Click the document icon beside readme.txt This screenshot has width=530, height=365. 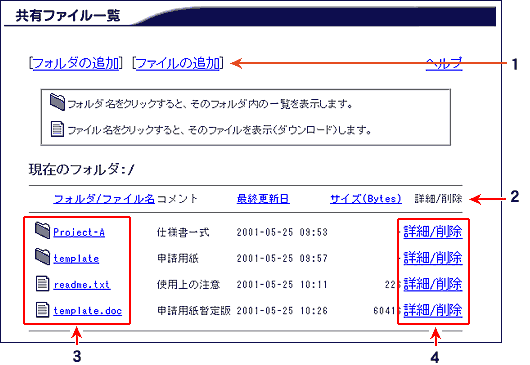(x=43, y=284)
